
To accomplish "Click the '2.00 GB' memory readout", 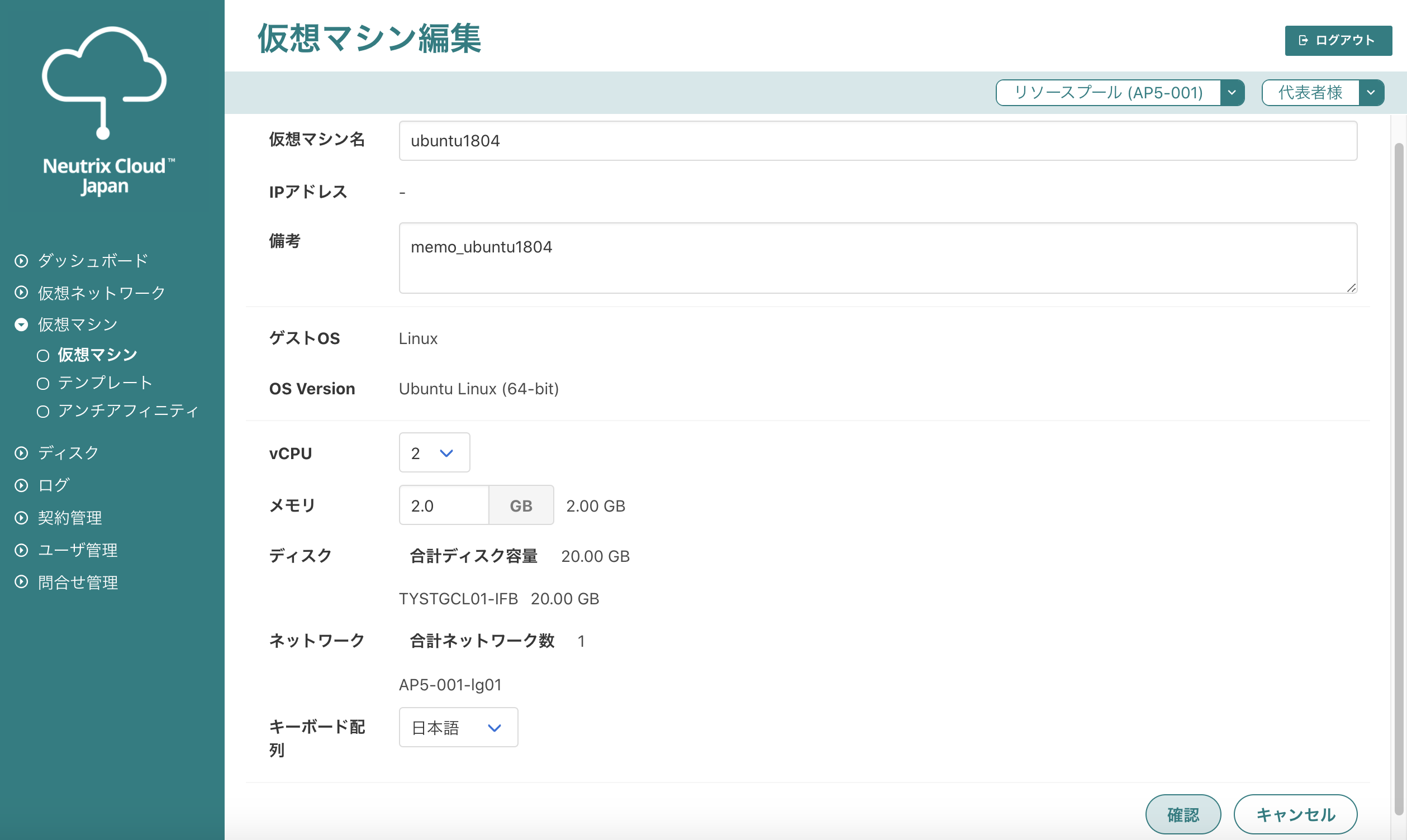I will click(x=596, y=505).
